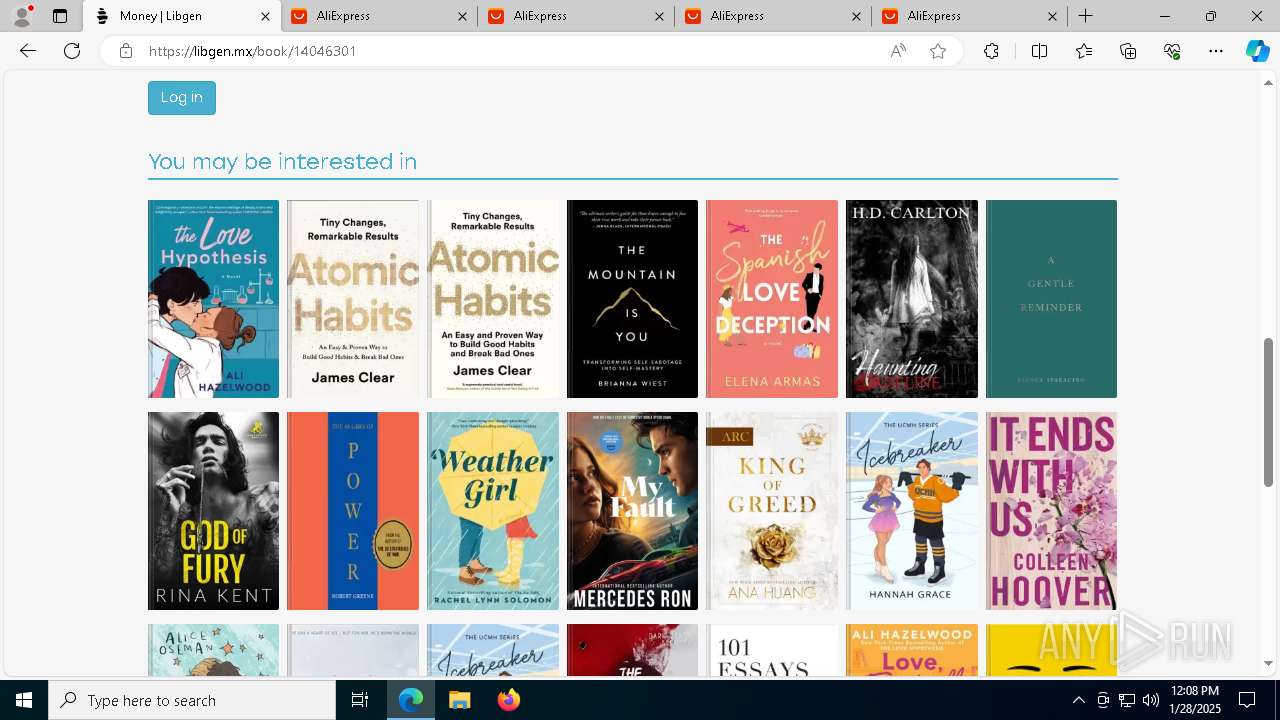Switch to the fourth AliExpress tab
This screenshot has width=1280, height=720.
(969, 16)
